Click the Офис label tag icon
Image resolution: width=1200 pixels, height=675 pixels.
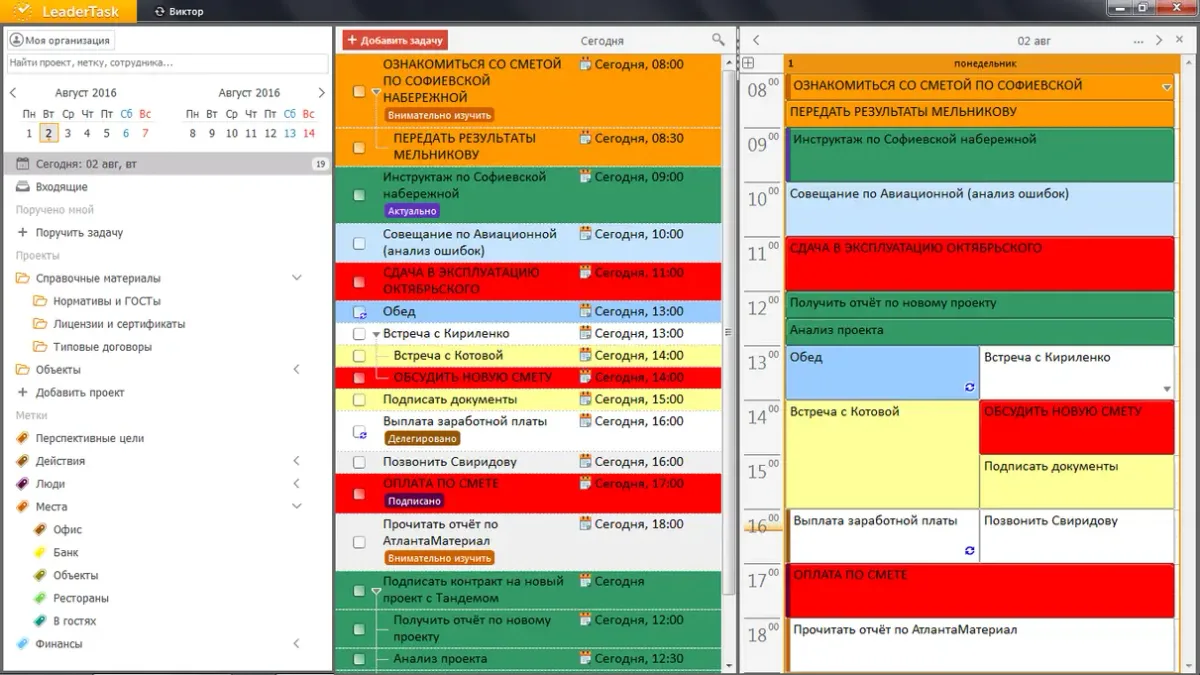tap(40, 530)
